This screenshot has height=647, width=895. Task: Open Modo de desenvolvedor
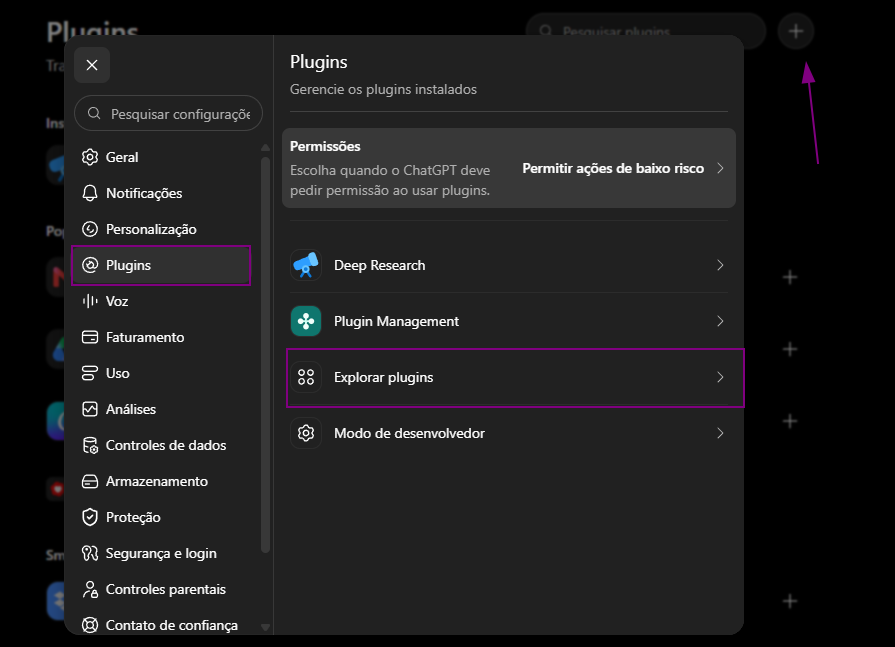(x=509, y=433)
